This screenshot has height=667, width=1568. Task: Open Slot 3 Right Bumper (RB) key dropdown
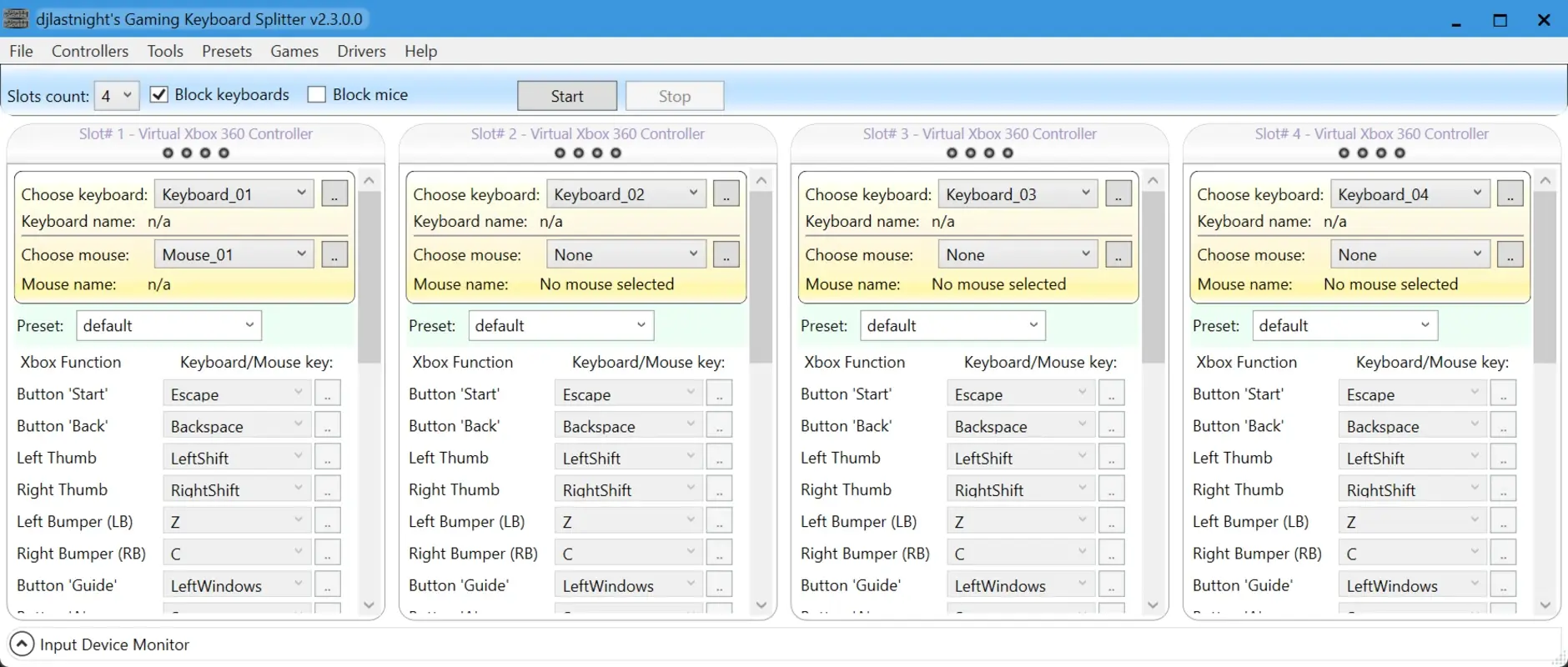pos(1020,554)
